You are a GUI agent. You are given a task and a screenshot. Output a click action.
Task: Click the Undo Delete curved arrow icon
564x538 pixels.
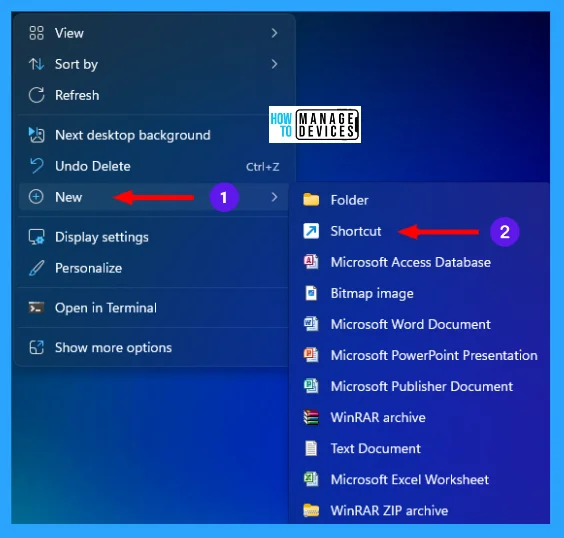36,166
